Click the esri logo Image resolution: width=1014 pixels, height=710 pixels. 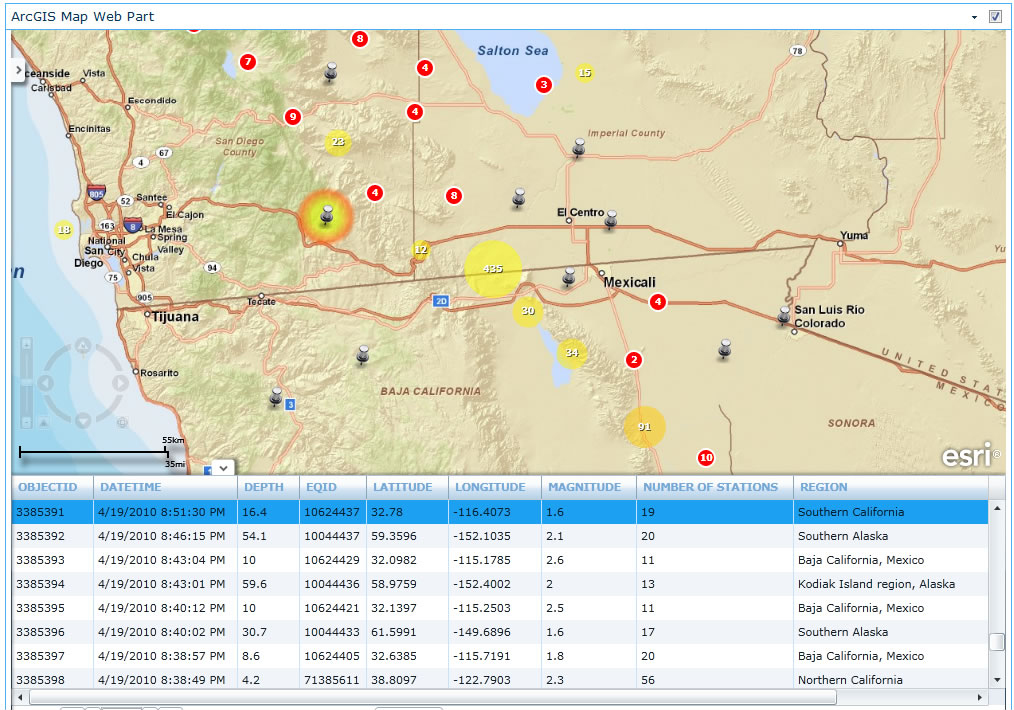coord(969,455)
